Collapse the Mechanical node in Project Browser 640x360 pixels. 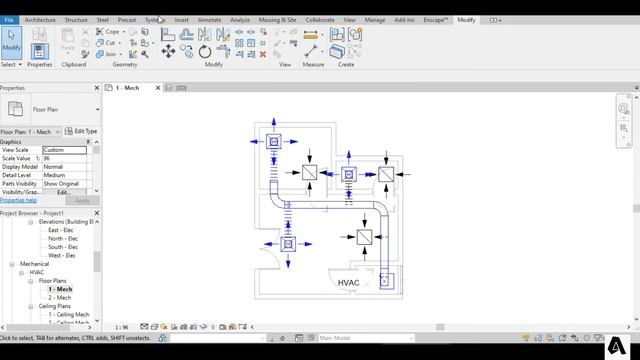pos(12,264)
